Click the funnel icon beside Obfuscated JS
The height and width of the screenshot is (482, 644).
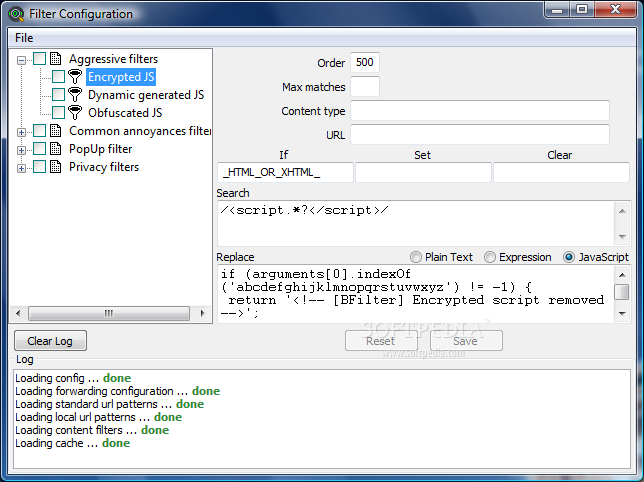tap(75, 112)
